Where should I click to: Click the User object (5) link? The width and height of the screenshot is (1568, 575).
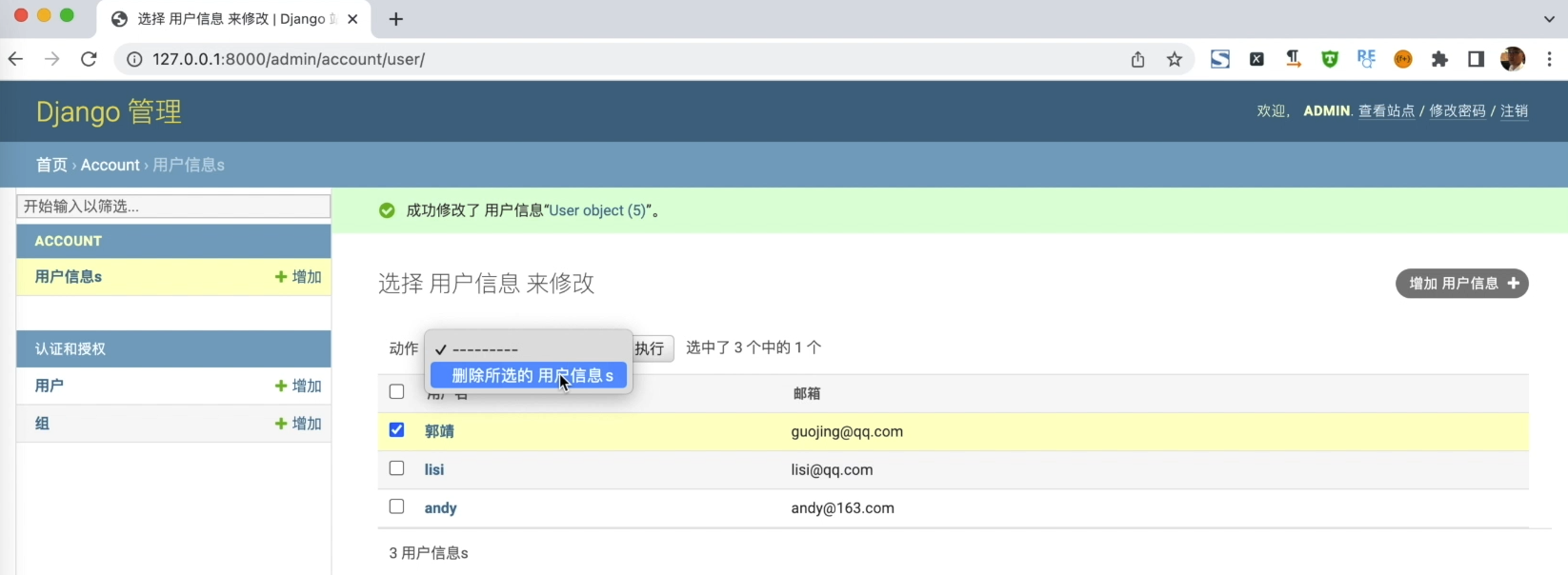coord(597,210)
